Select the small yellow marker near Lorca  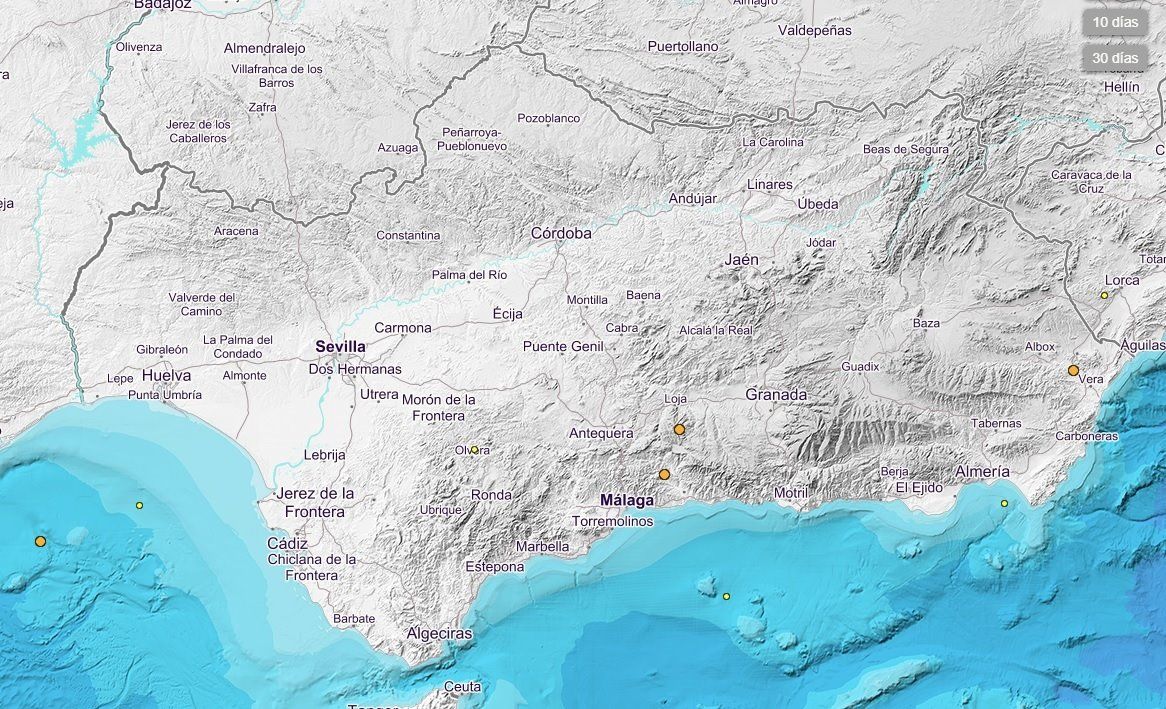click(x=1104, y=295)
